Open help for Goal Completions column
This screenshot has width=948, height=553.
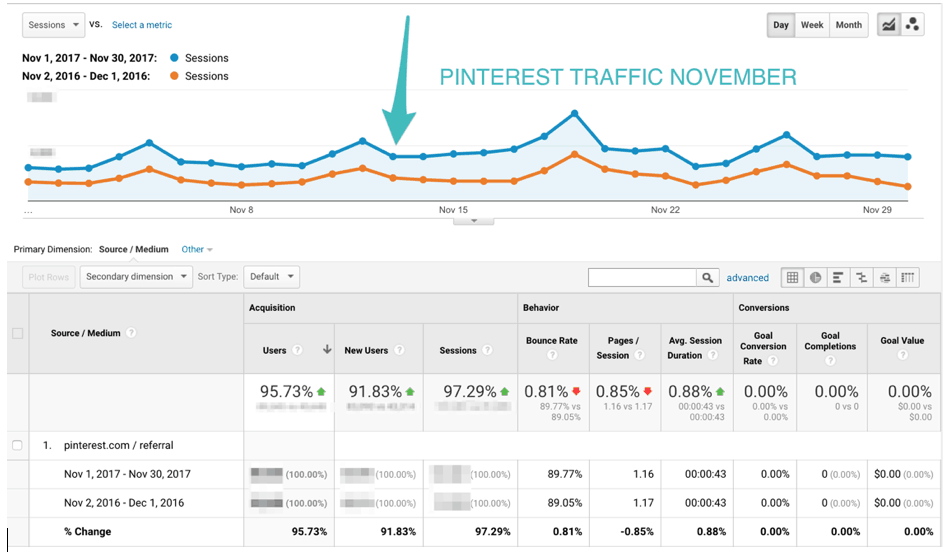[x=830, y=361]
